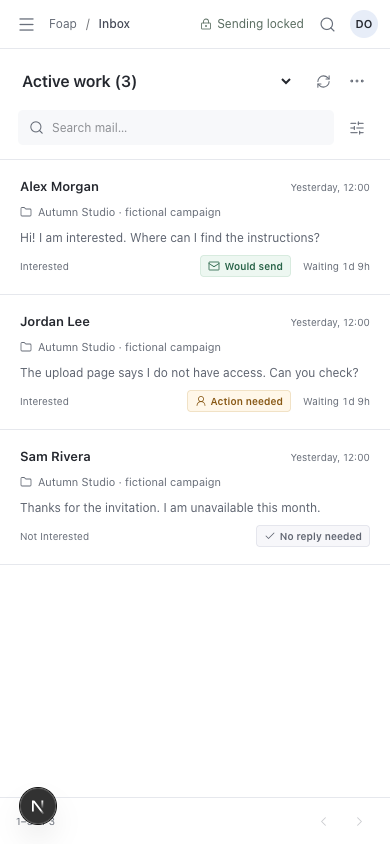Select the Inbox breadcrumb item
390x844 pixels.
click(114, 24)
